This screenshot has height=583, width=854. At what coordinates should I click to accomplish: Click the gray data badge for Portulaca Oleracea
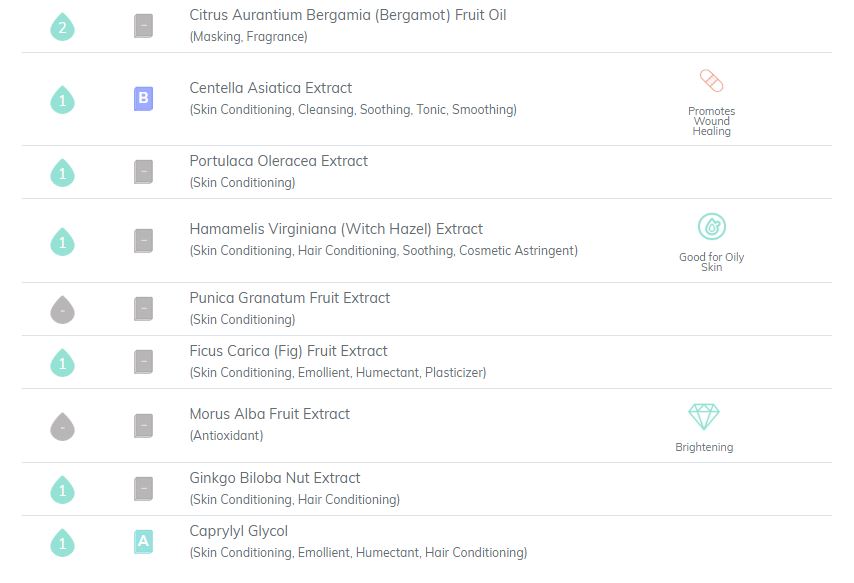pyautogui.click(x=143, y=172)
